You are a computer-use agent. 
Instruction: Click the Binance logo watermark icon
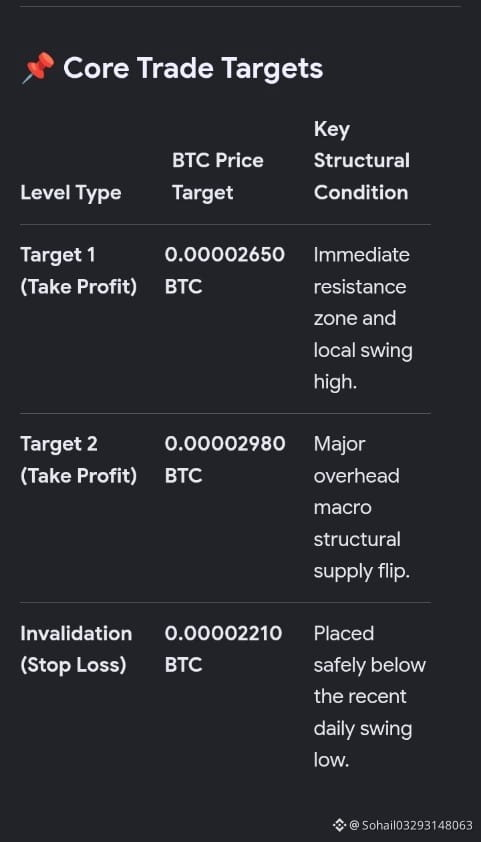click(x=339, y=825)
